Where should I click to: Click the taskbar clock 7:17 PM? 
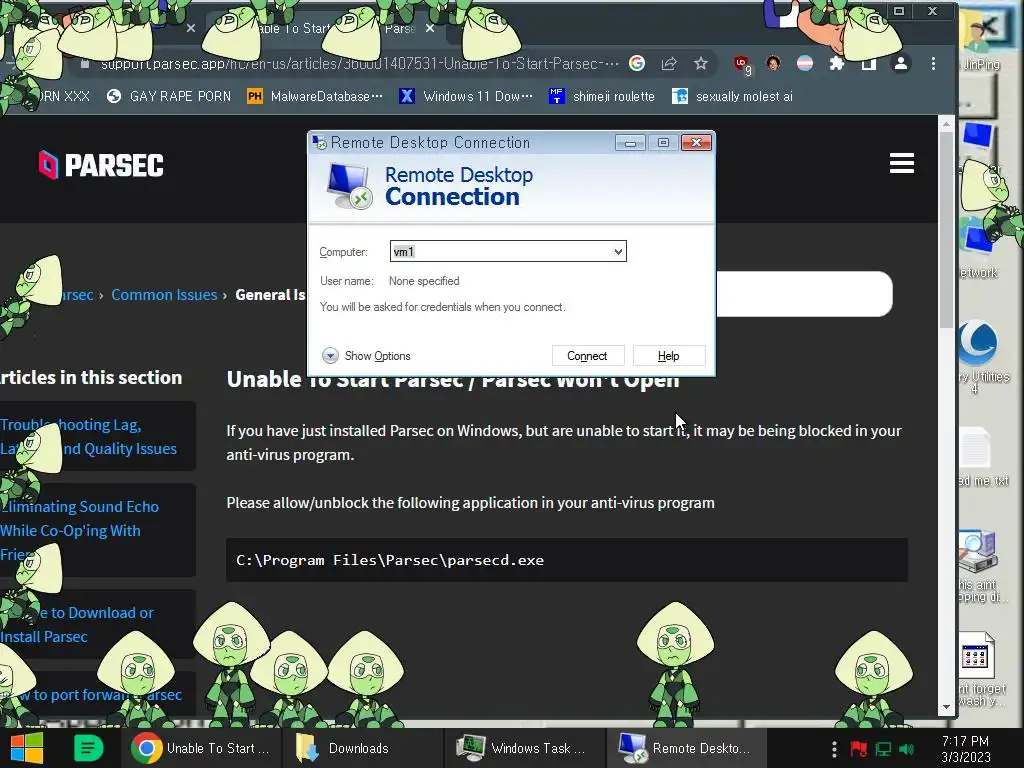(x=966, y=749)
